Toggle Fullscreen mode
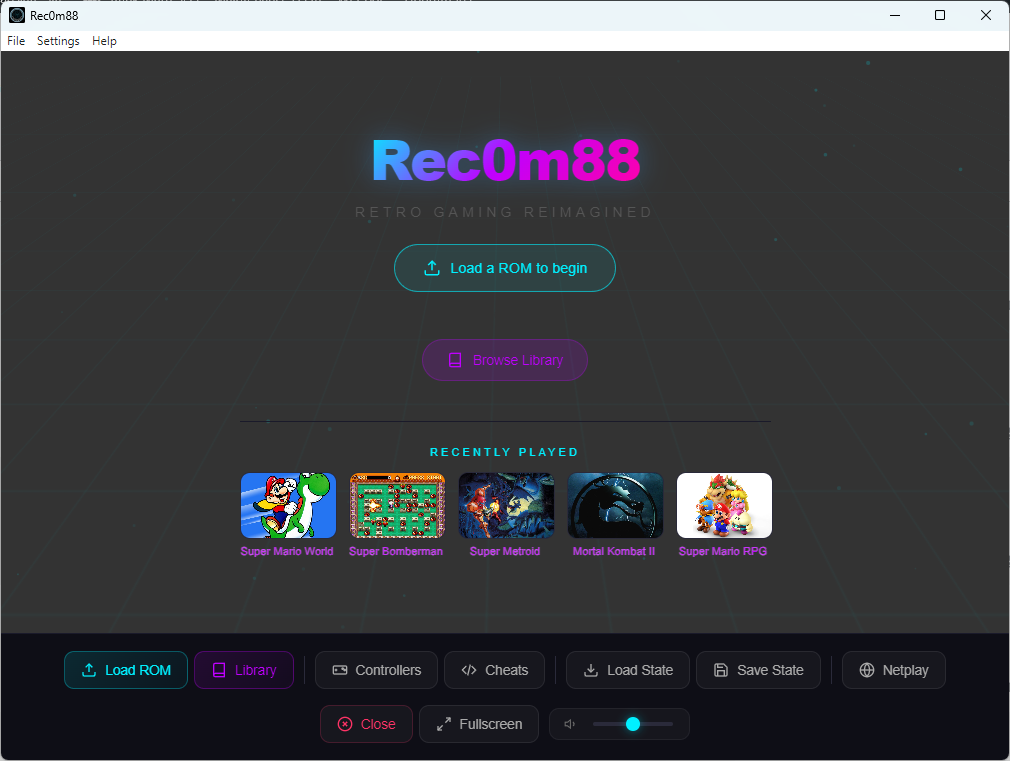Viewport: 1010px width, 761px height. point(479,723)
